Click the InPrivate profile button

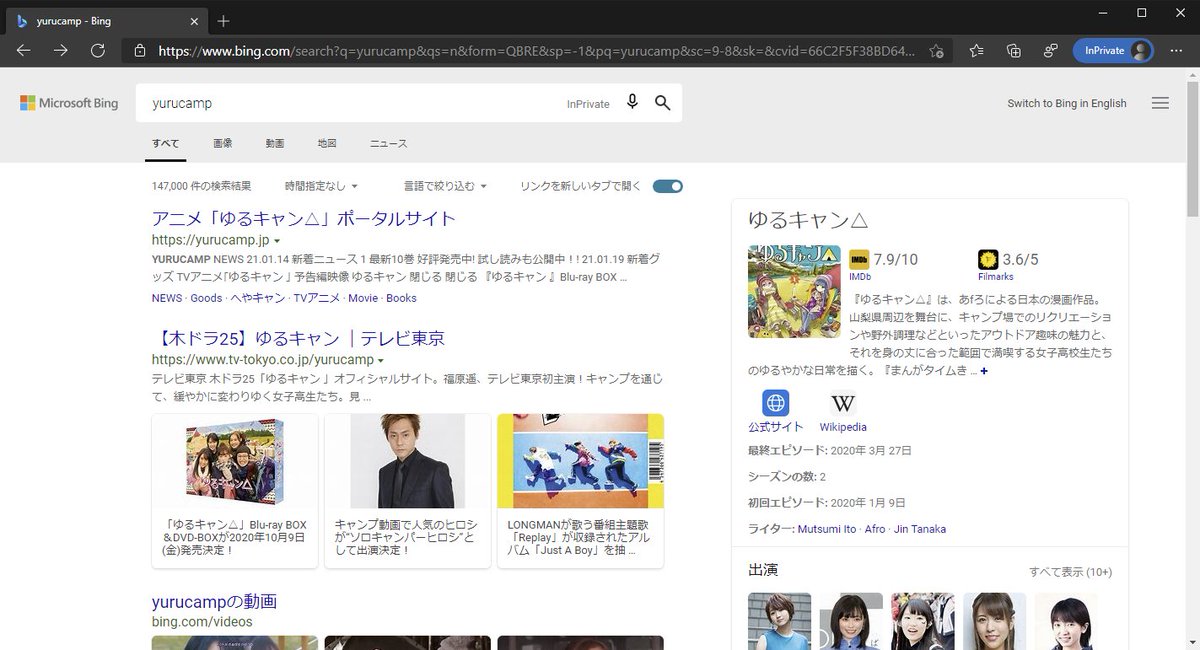pyautogui.click(x=1113, y=50)
